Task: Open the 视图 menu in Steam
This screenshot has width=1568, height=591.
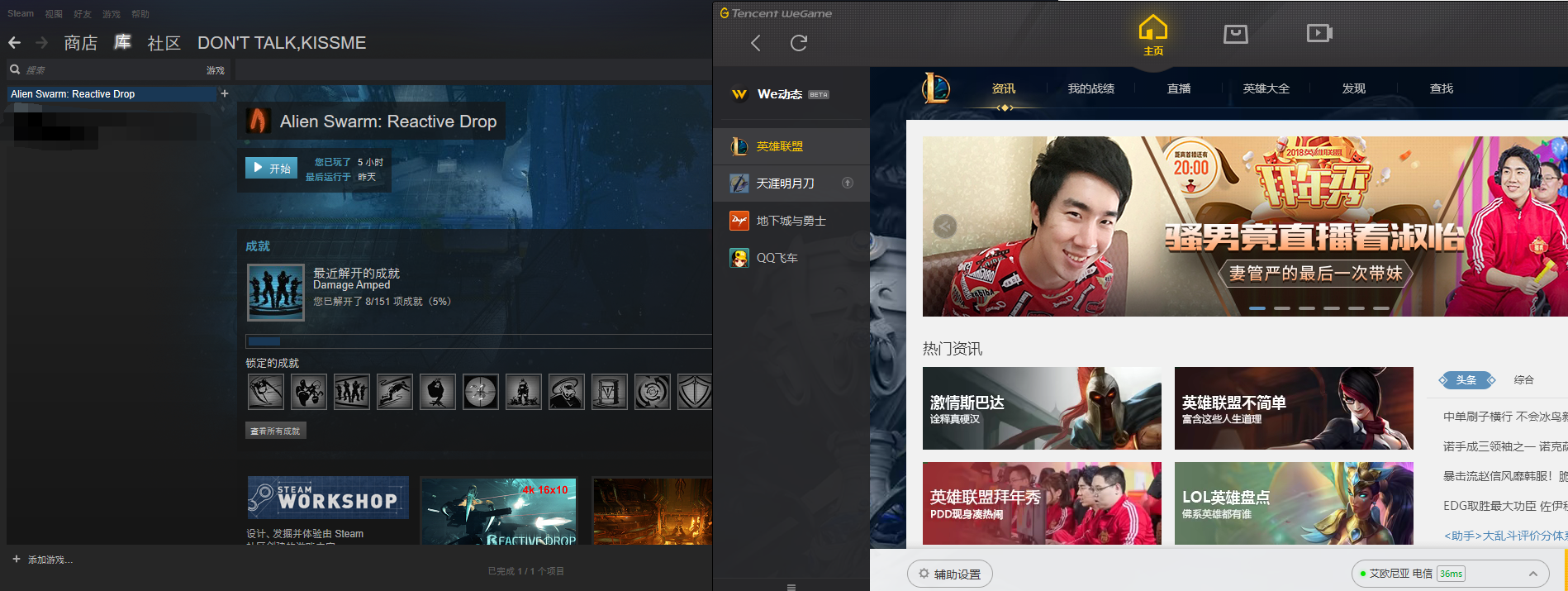Action: pyautogui.click(x=54, y=14)
